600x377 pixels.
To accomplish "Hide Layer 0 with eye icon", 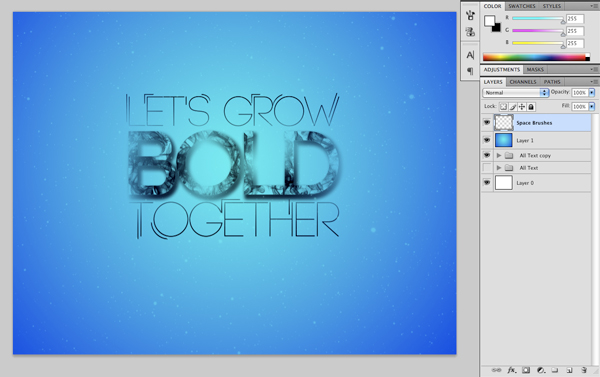I will coord(487,183).
